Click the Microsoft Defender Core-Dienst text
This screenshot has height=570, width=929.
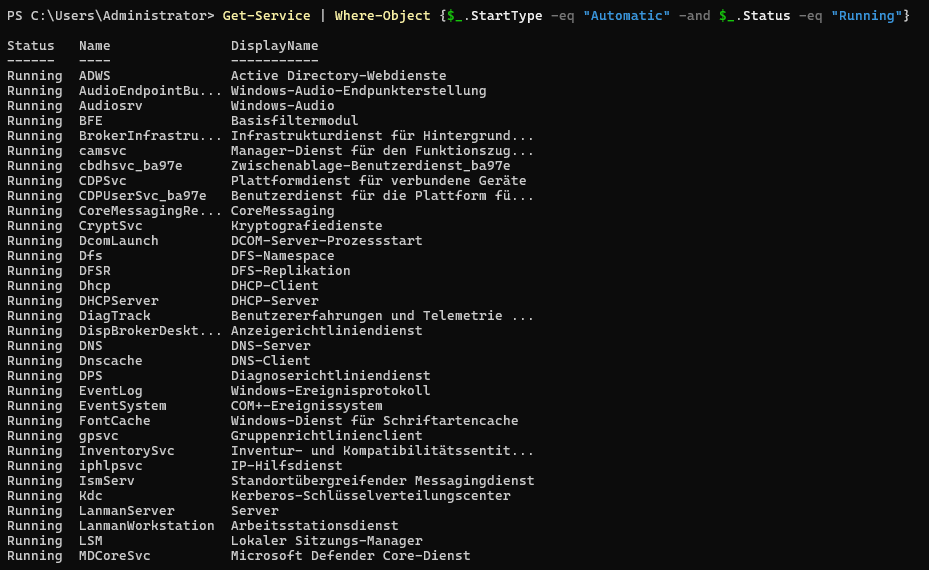click(350, 556)
